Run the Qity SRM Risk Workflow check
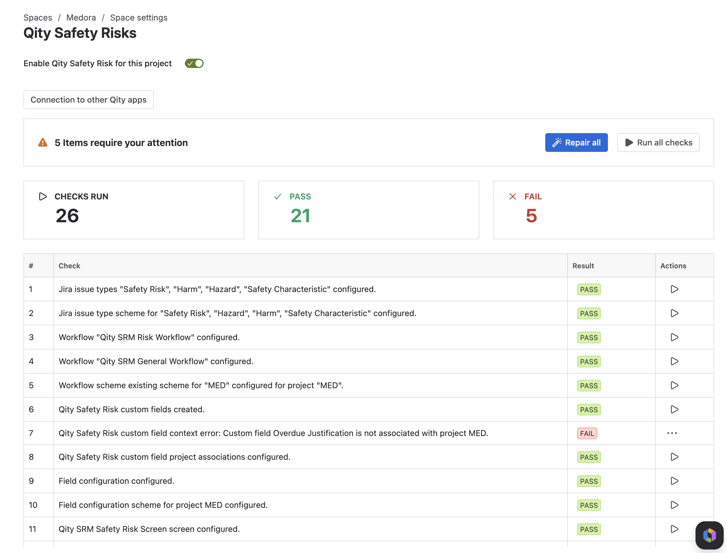 click(674, 337)
